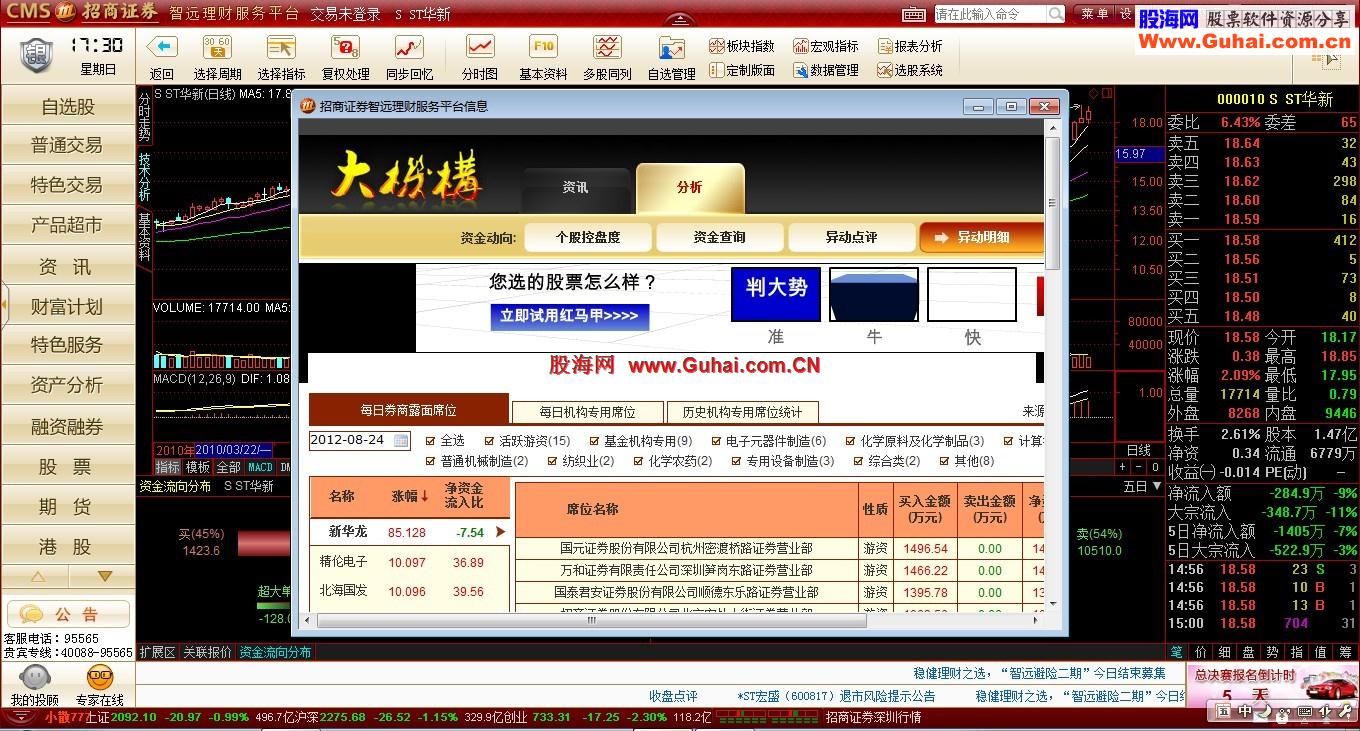Sort by 涨幅 column header
Image resolution: width=1360 pixels, height=731 pixels.
(410, 496)
